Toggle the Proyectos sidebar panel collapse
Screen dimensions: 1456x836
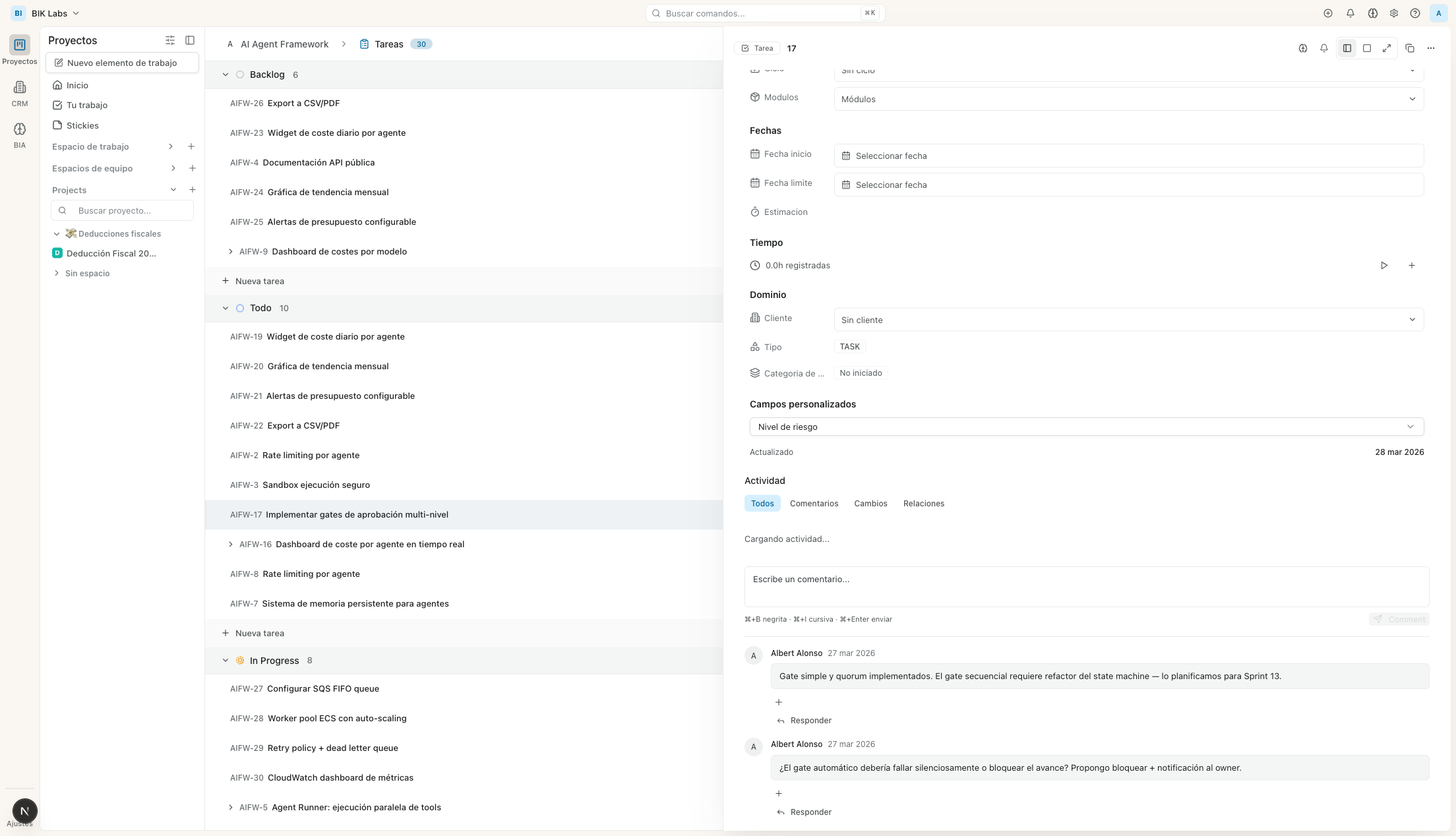(x=190, y=40)
